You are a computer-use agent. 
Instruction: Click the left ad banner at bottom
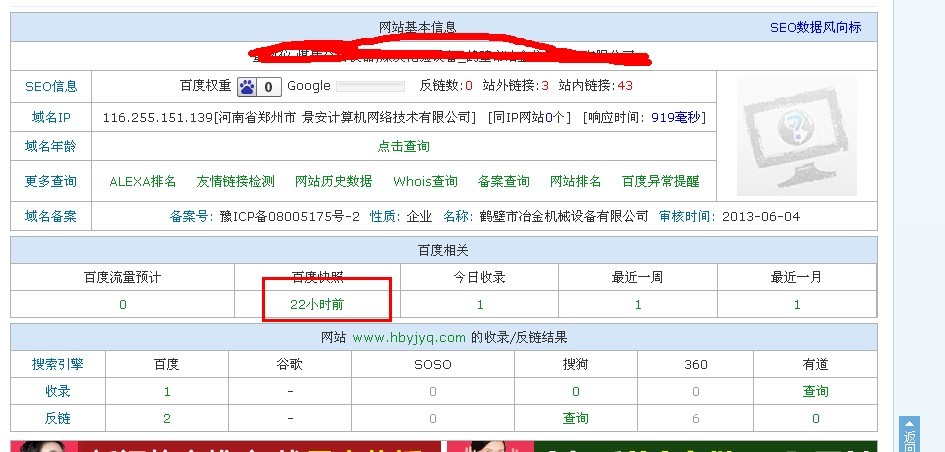pyautogui.click(x=225, y=447)
